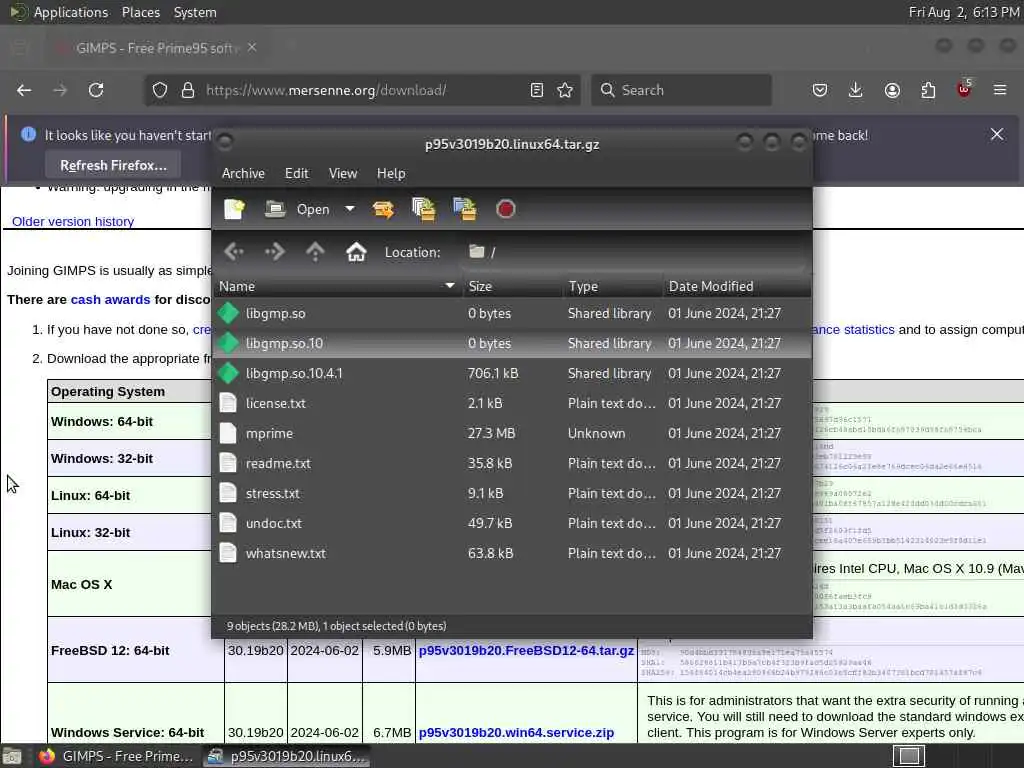Switch to GIMPS Firefox taskbar button
Viewport: 1024px width, 768px height.
pos(116,756)
